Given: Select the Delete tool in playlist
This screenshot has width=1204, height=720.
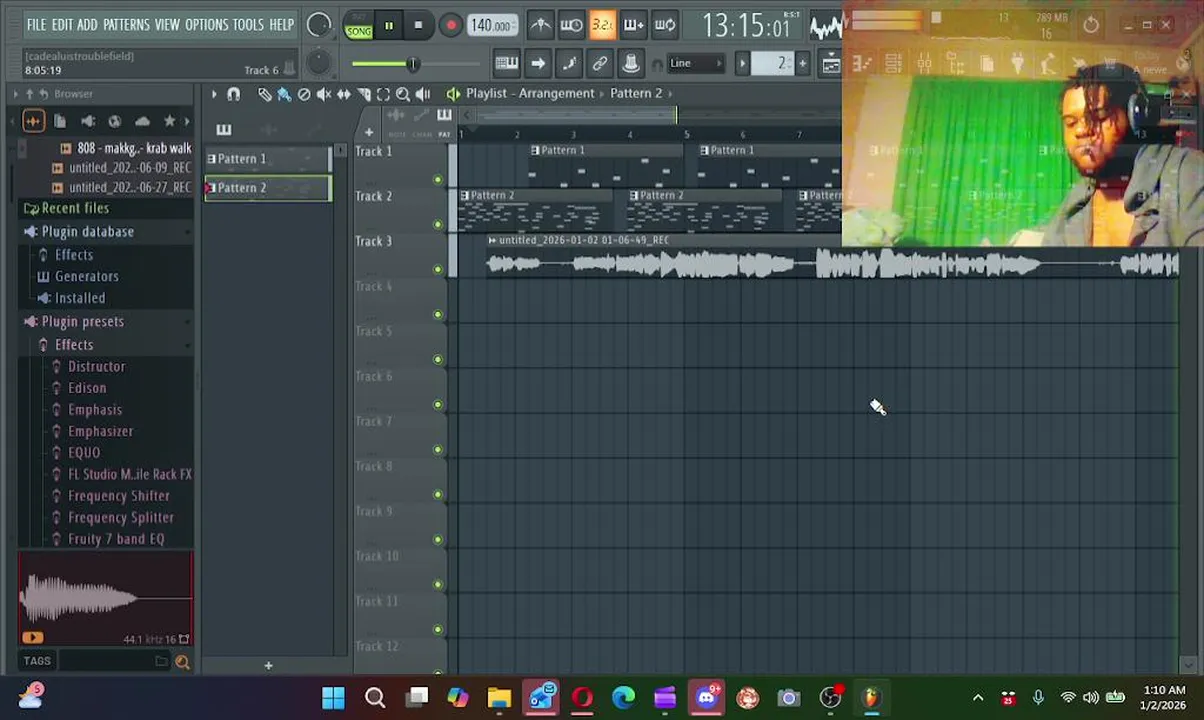Looking at the screenshot, I should 304,94.
